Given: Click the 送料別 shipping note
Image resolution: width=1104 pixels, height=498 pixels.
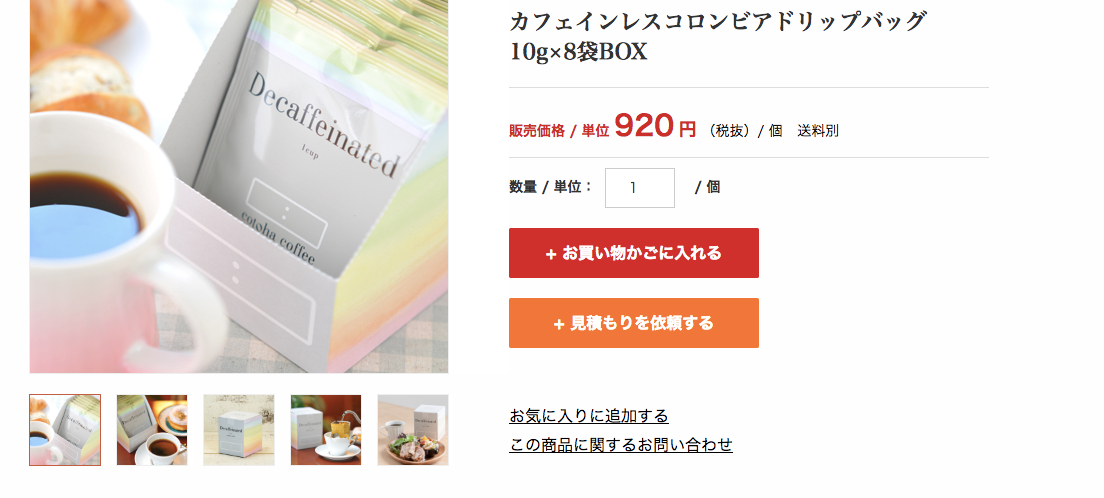Looking at the screenshot, I should pyautogui.click(x=817, y=131).
